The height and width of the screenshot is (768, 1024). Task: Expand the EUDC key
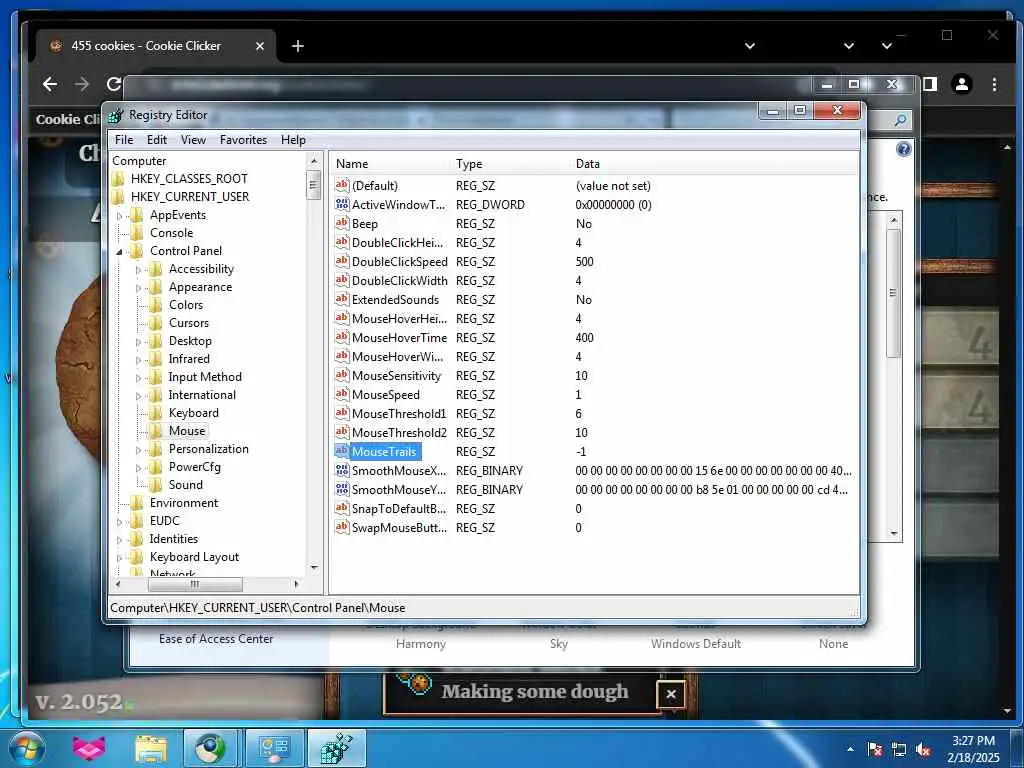click(120, 522)
